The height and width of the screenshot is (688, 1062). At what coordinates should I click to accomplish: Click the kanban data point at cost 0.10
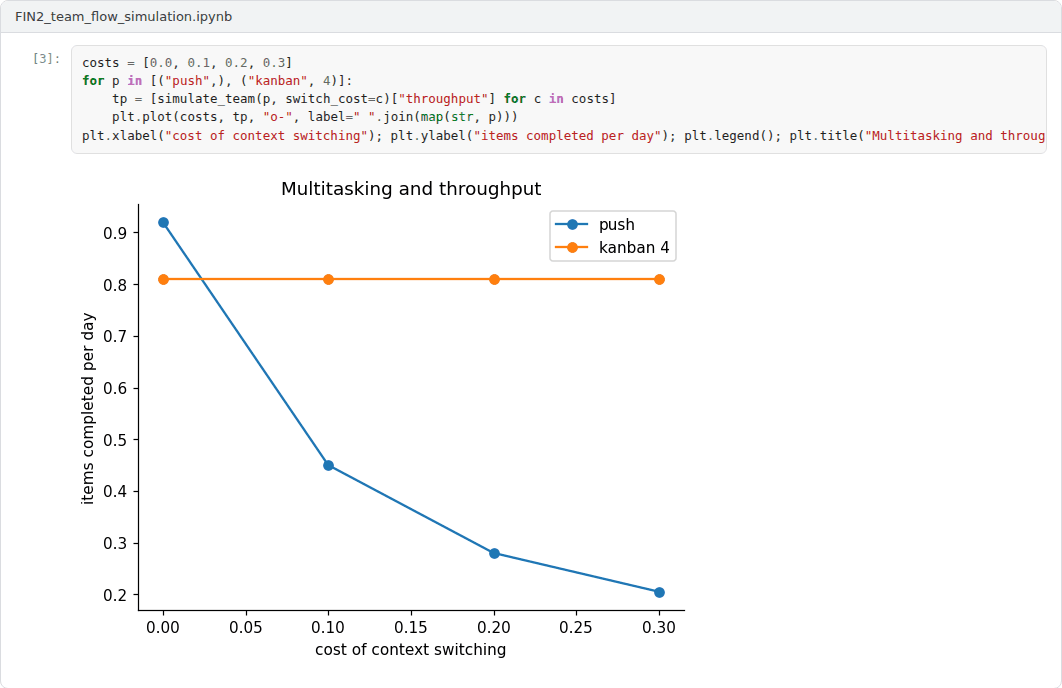328,280
